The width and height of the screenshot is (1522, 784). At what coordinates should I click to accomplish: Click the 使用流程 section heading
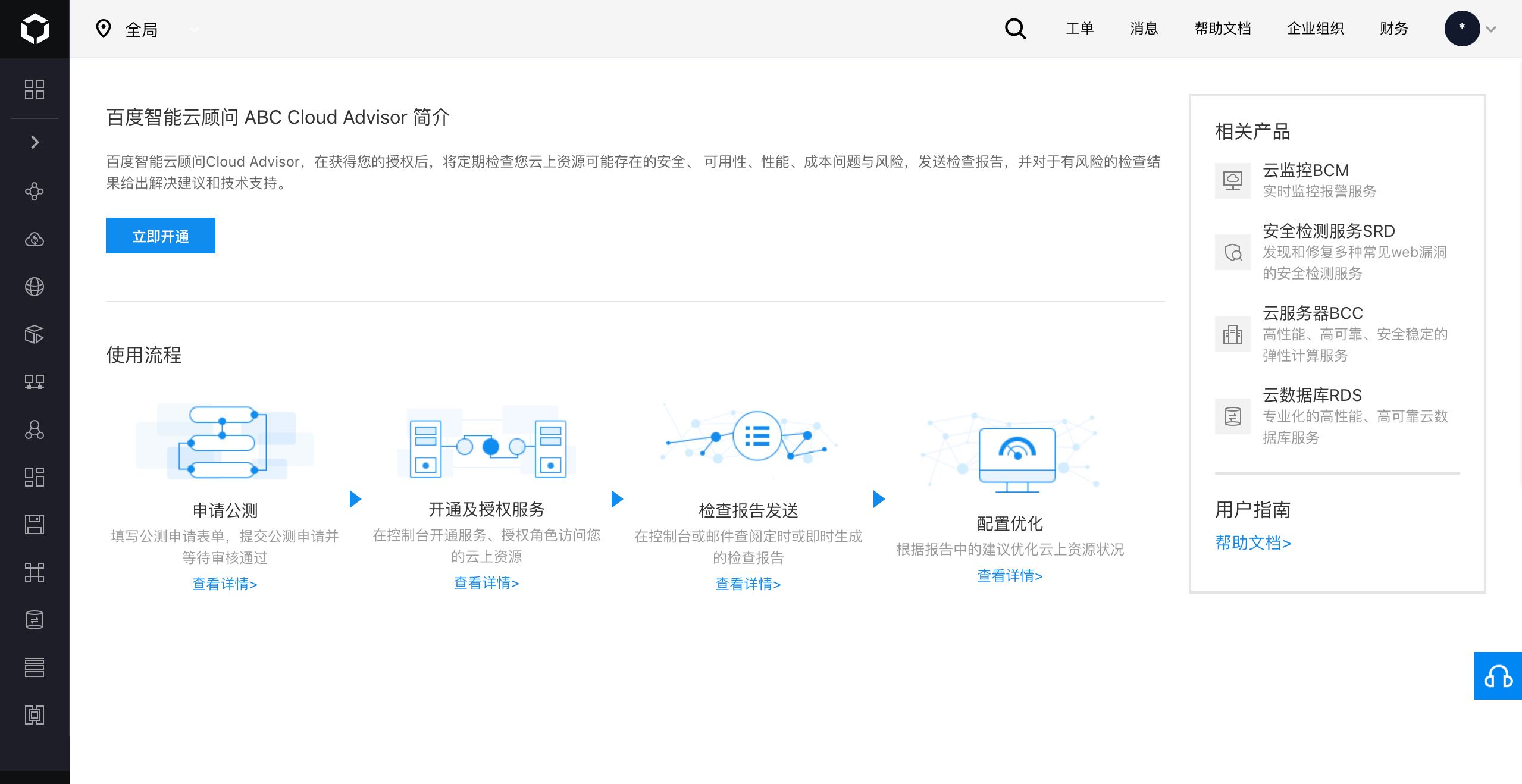(144, 355)
